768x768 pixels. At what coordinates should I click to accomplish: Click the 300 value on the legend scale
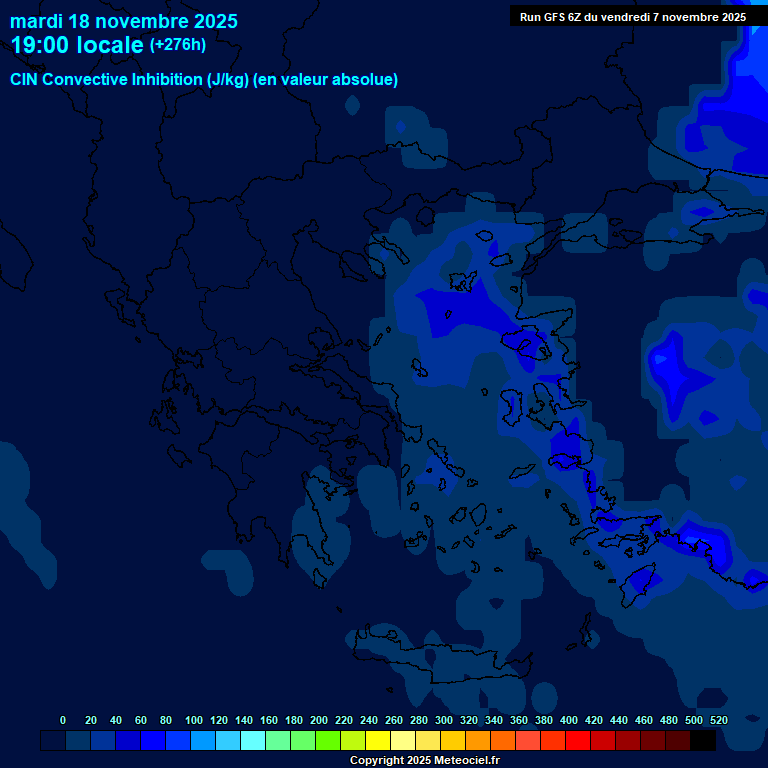coord(443,720)
